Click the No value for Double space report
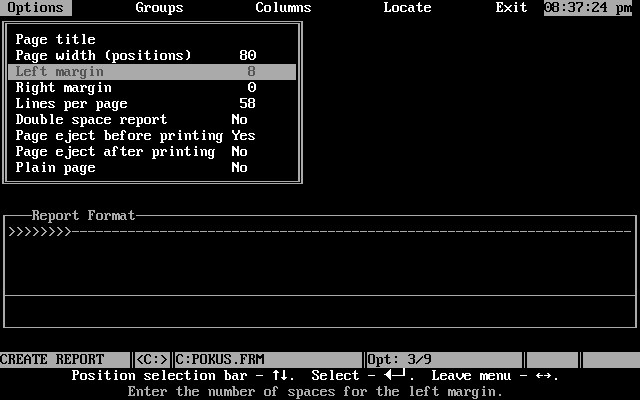The width and height of the screenshot is (640, 400). coord(240,120)
